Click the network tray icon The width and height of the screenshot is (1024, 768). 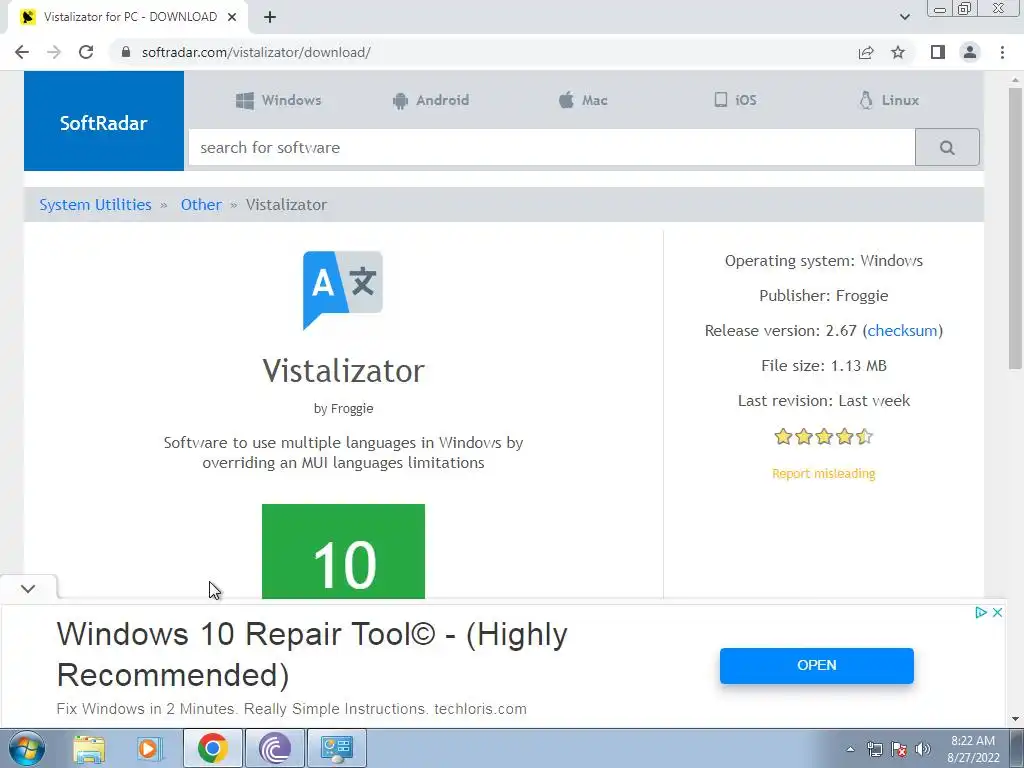point(874,749)
